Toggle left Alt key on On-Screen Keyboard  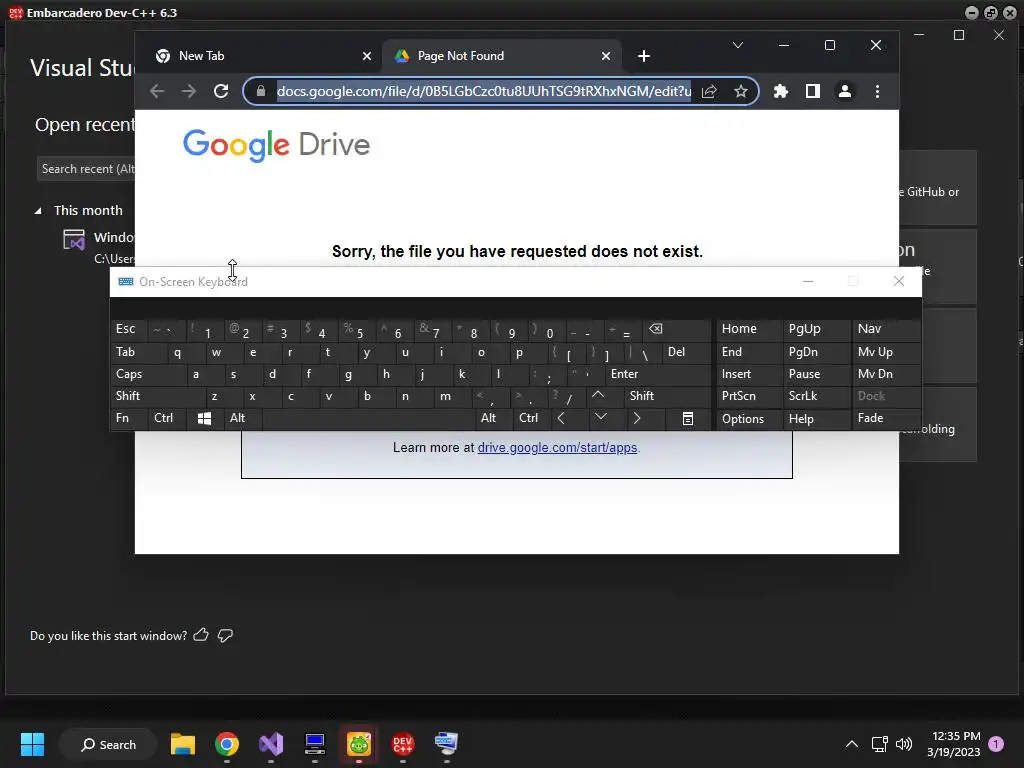point(243,418)
